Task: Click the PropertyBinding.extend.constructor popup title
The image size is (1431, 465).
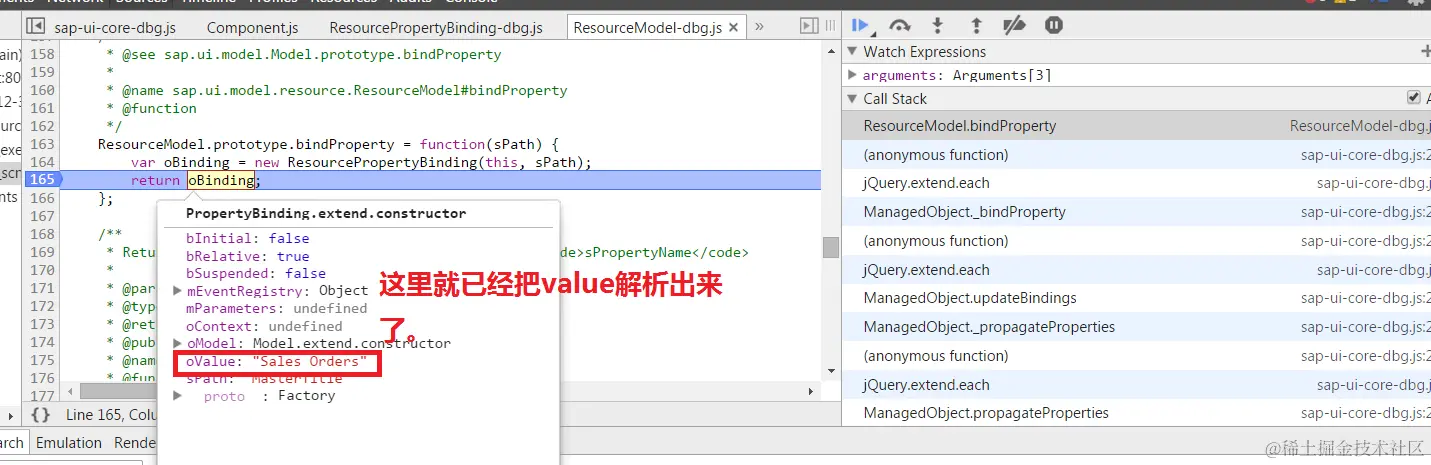Action: click(x=325, y=213)
